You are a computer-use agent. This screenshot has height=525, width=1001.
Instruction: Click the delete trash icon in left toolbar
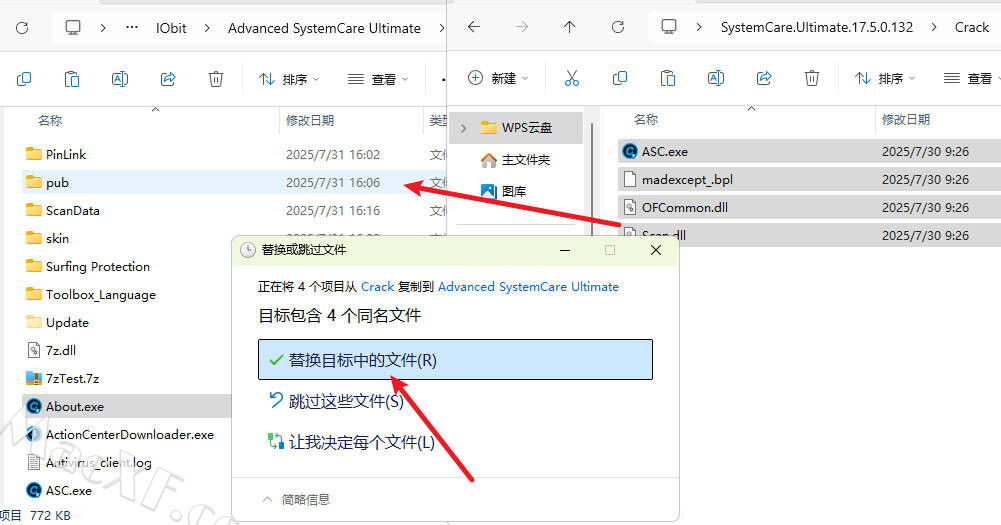pyautogui.click(x=216, y=79)
